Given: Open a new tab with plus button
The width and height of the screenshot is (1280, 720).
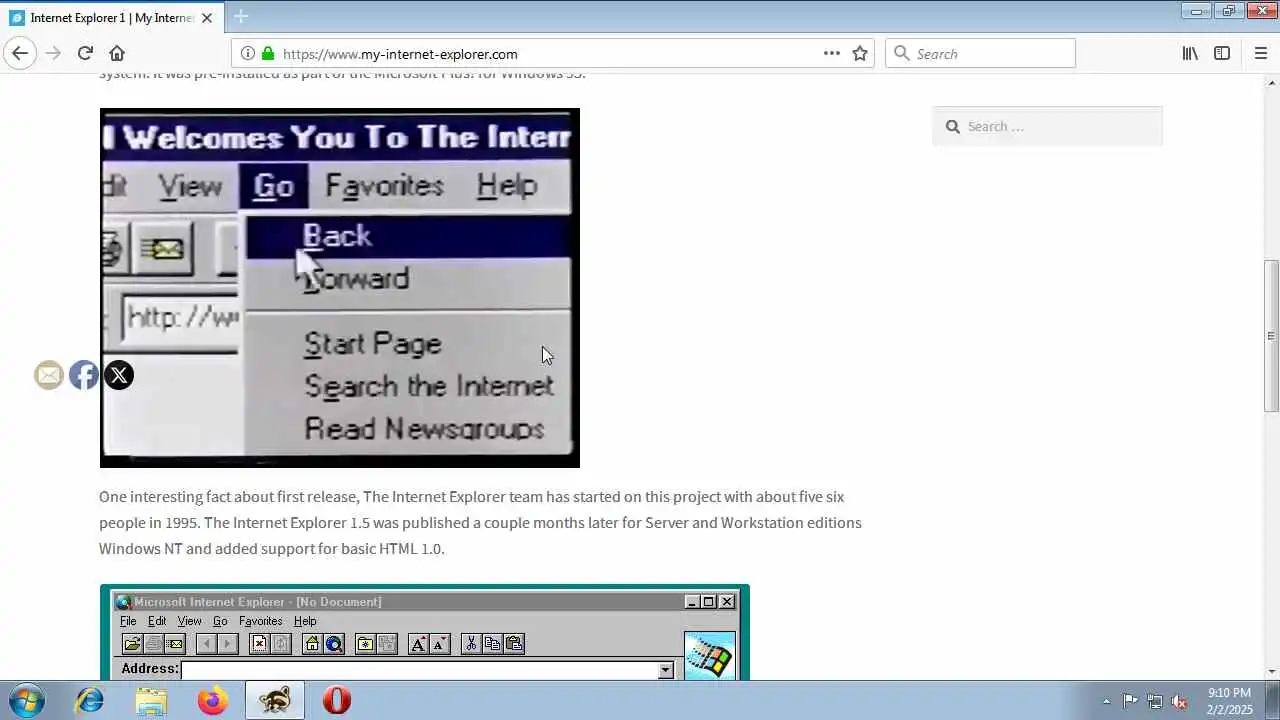Looking at the screenshot, I should (241, 17).
